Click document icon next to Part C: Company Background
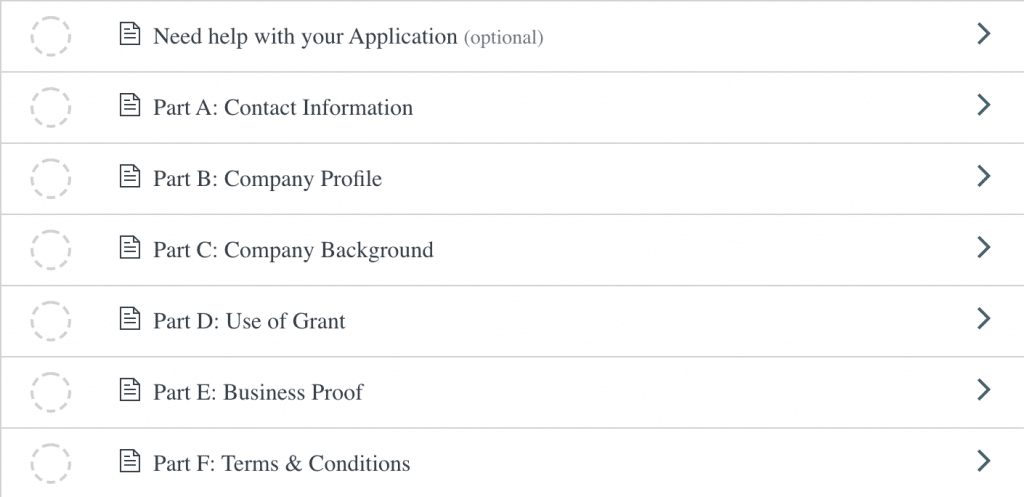 (130, 247)
